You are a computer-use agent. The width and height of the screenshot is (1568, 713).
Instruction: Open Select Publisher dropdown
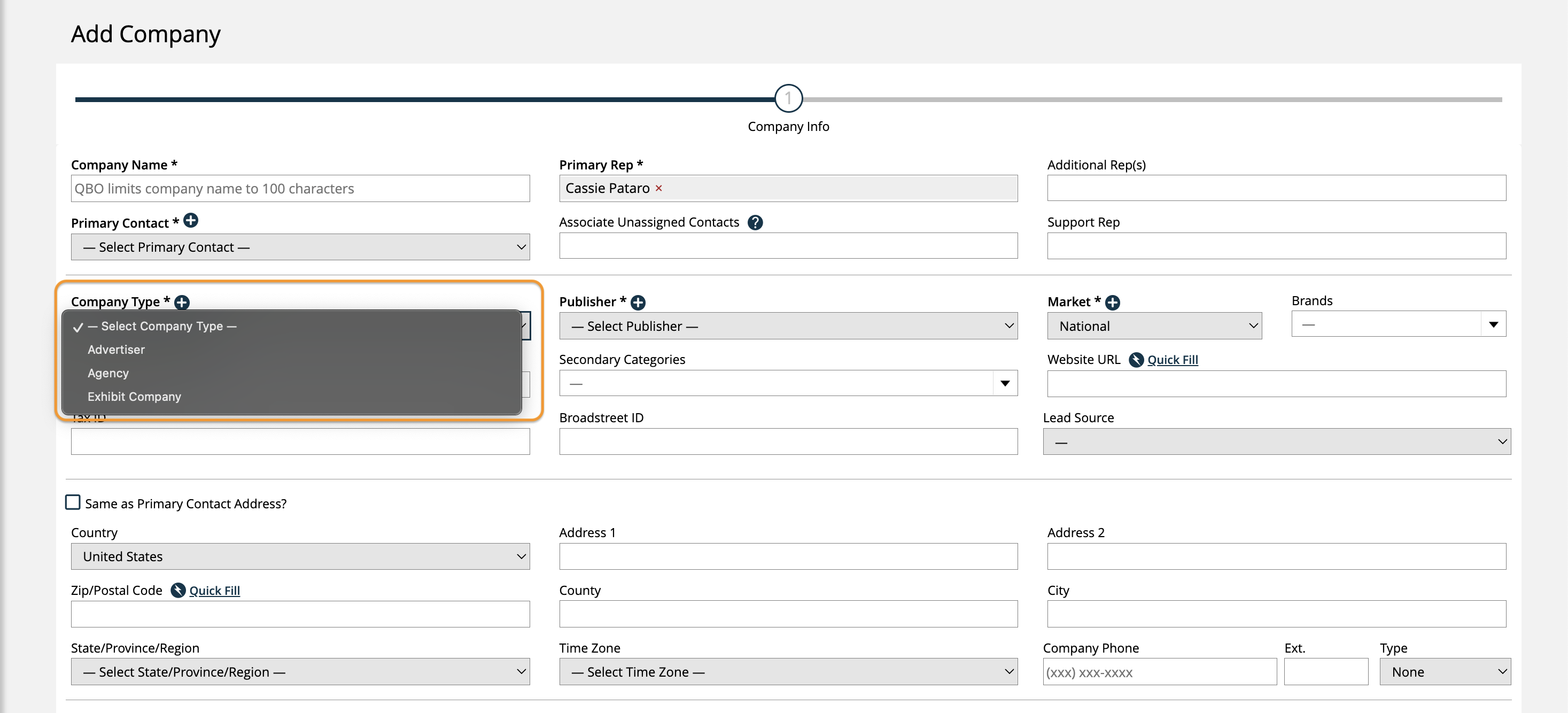788,327
